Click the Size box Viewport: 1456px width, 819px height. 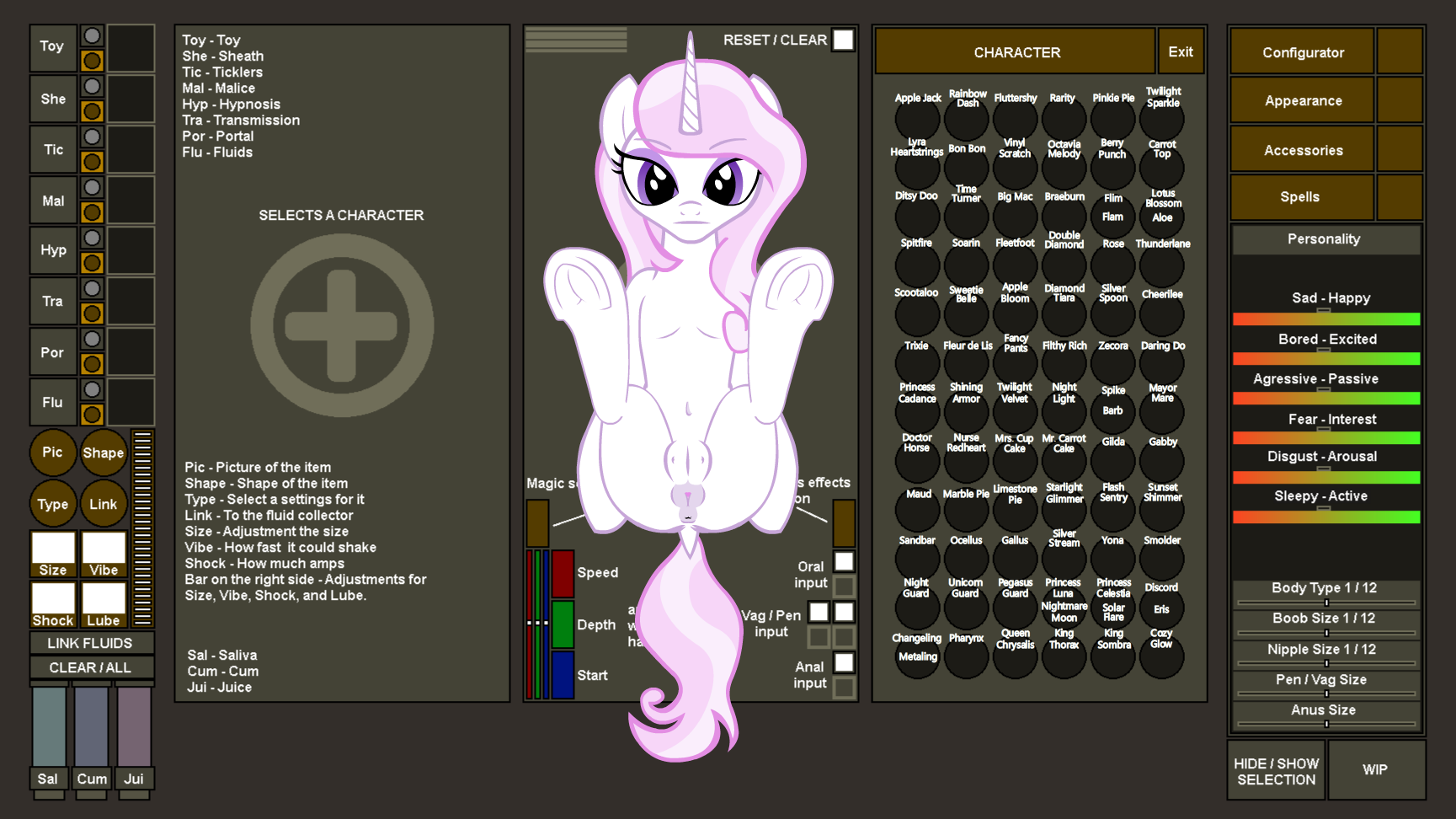(x=53, y=554)
